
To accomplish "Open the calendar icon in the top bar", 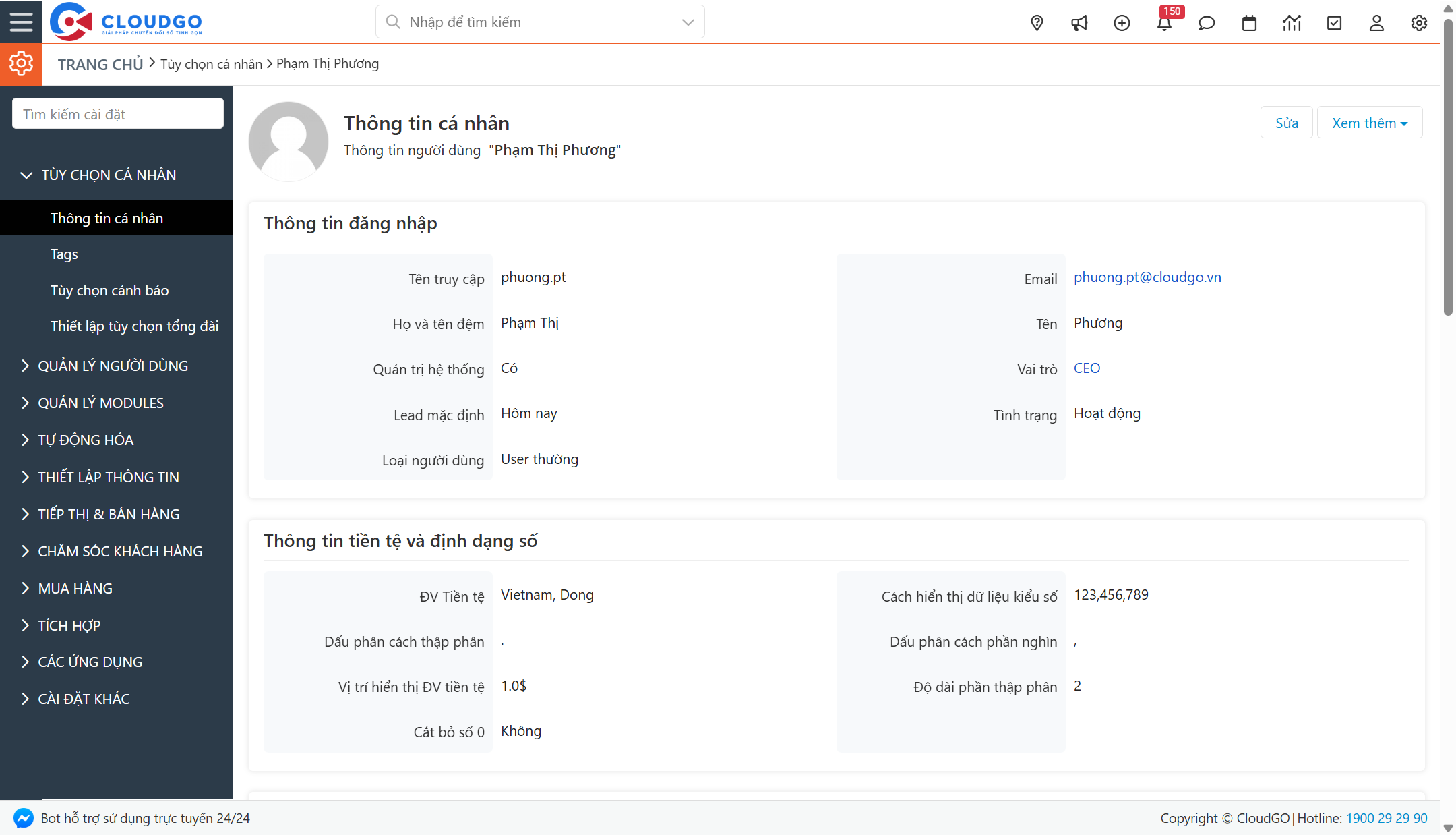I will pyautogui.click(x=1249, y=22).
